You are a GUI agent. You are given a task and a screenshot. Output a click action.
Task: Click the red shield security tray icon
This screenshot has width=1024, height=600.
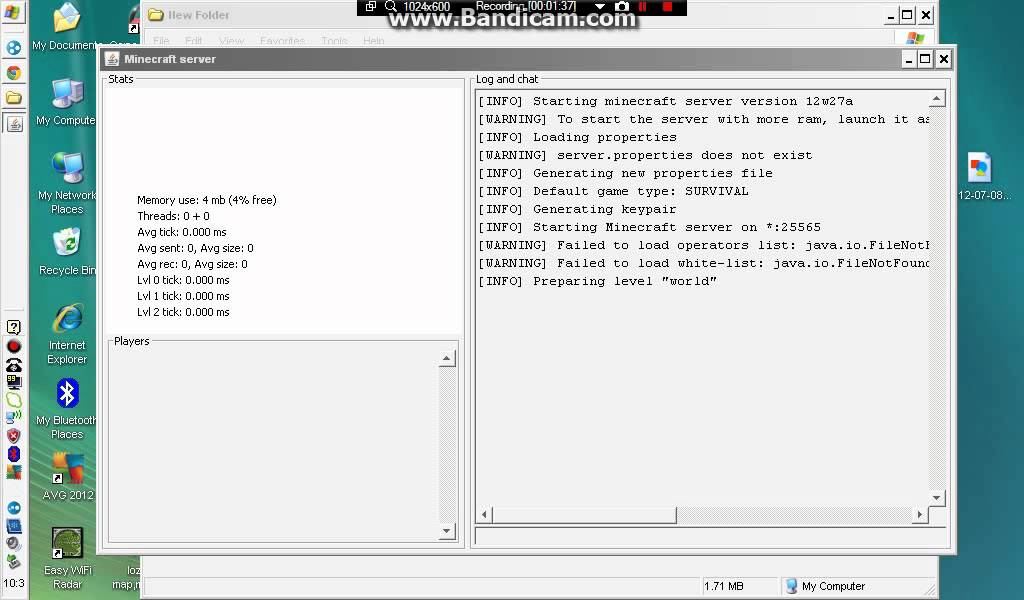click(x=13, y=435)
